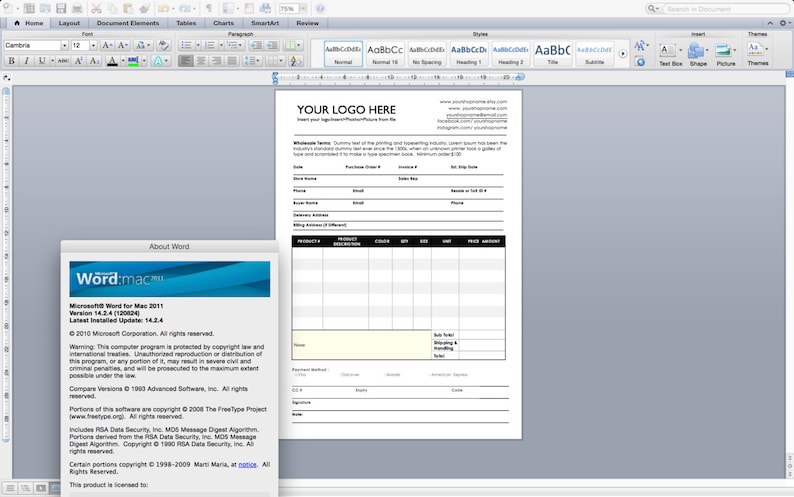Go to the SmartArt tab
The height and width of the screenshot is (497, 794).
coord(265,23)
